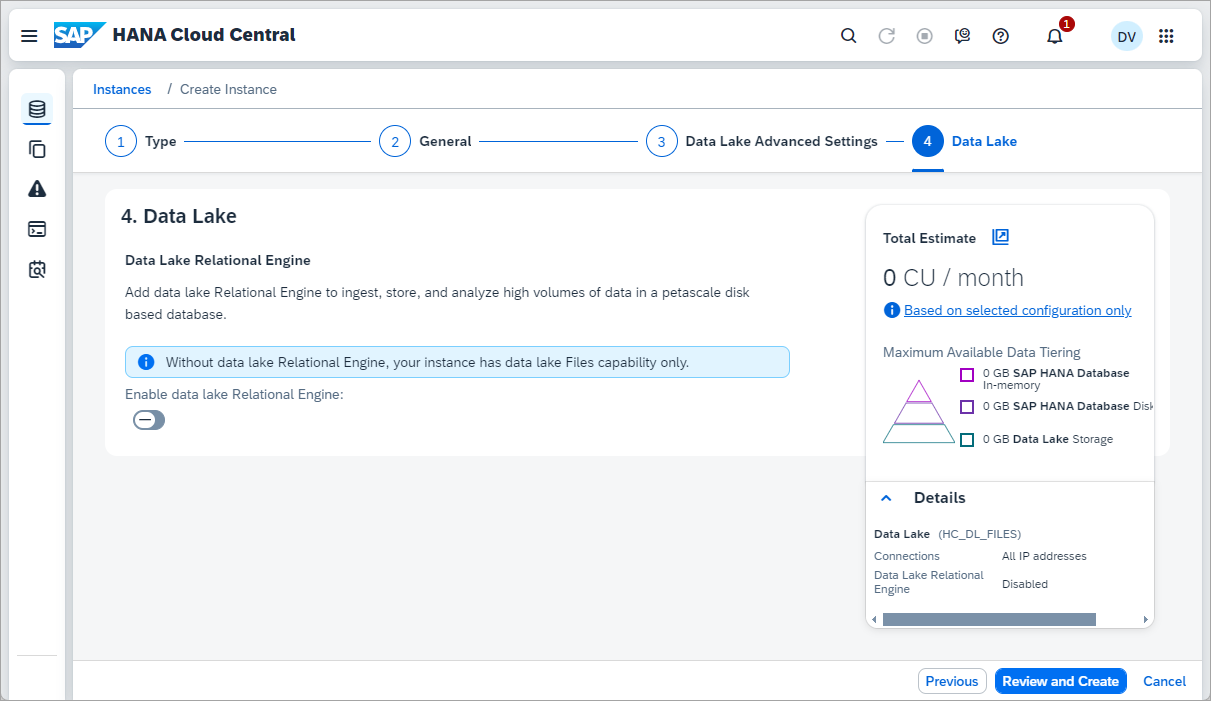1211x701 pixels.
Task: Open the copy/templates sidebar icon
Action: coord(37,149)
